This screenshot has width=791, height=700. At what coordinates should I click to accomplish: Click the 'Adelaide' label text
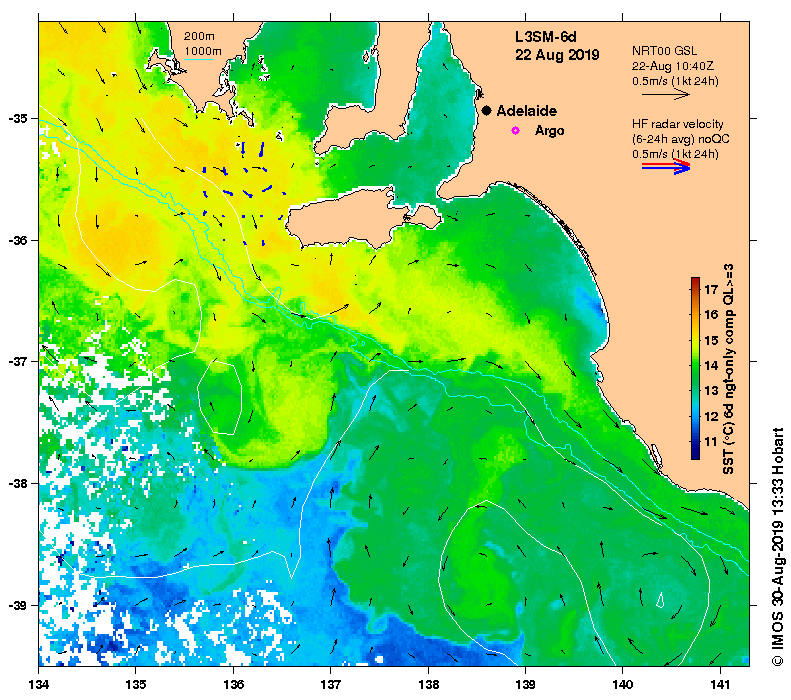click(x=527, y=111)
